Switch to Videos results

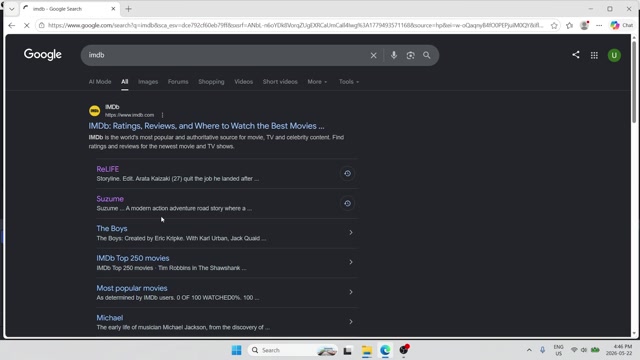pyautogui.click(x=243, y=82)
